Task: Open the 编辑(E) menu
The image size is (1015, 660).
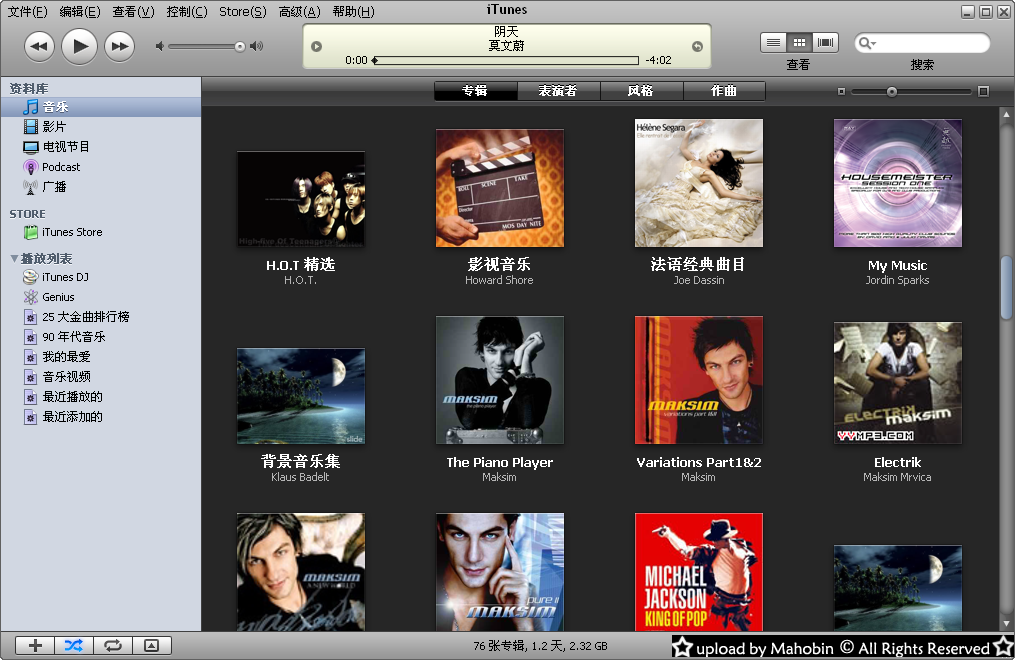Action: pyautogui.click(x=80, y=12)
